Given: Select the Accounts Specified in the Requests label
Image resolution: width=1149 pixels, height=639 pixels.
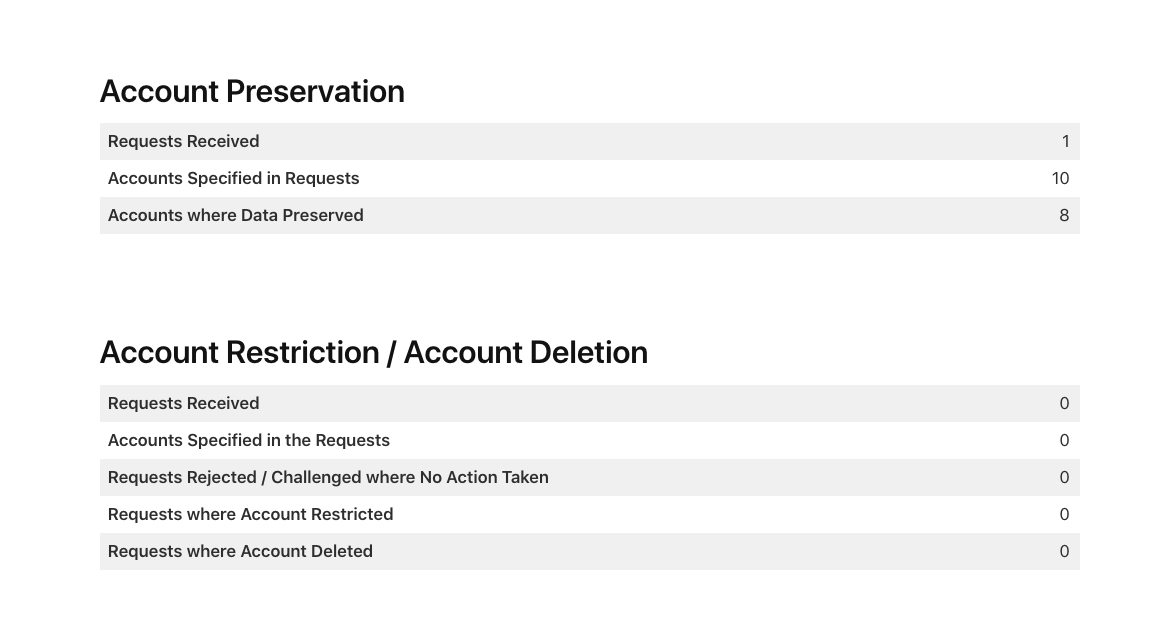Looking at the screenshot, I should [x=248, y=440].
